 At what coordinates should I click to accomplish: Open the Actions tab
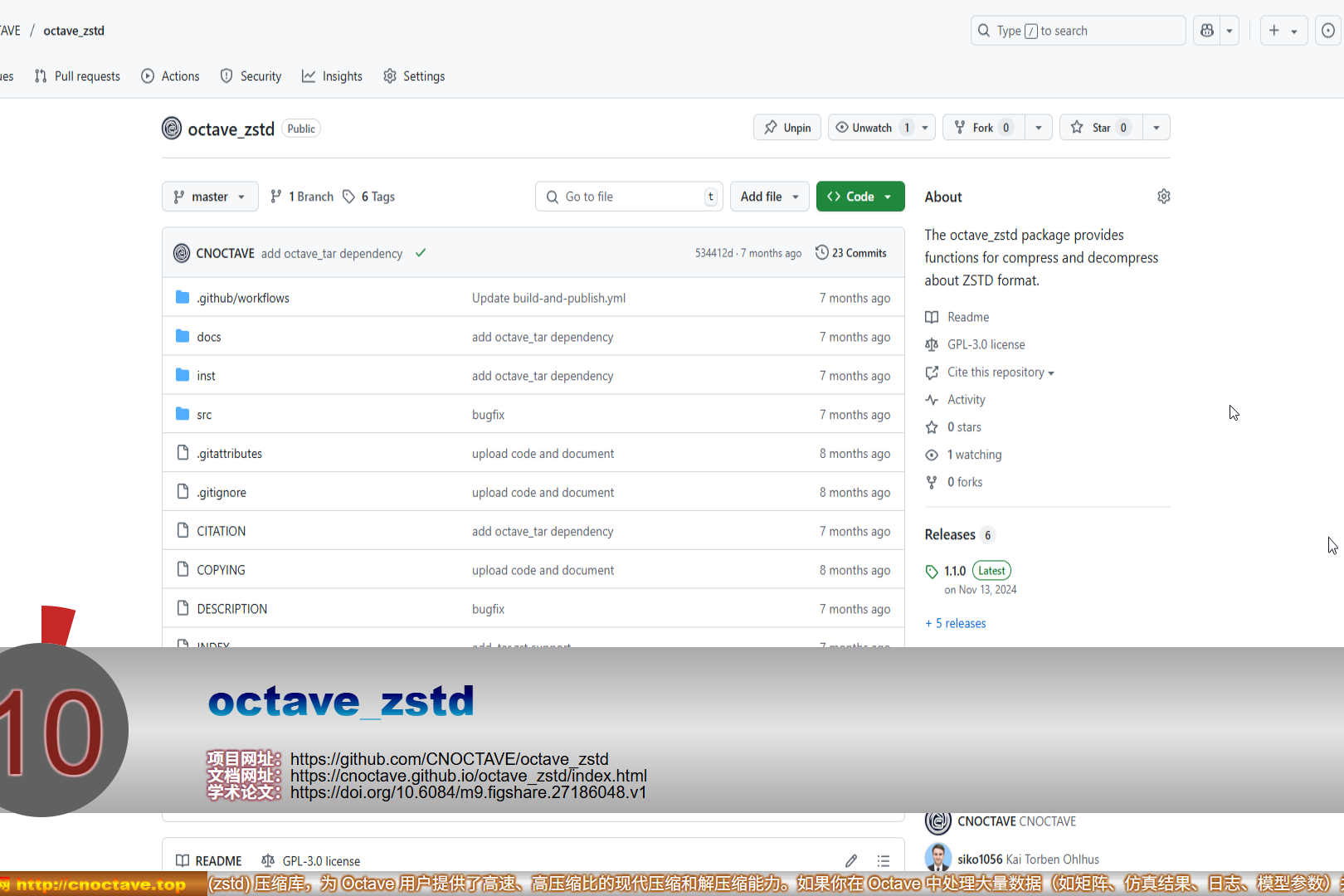171,76
